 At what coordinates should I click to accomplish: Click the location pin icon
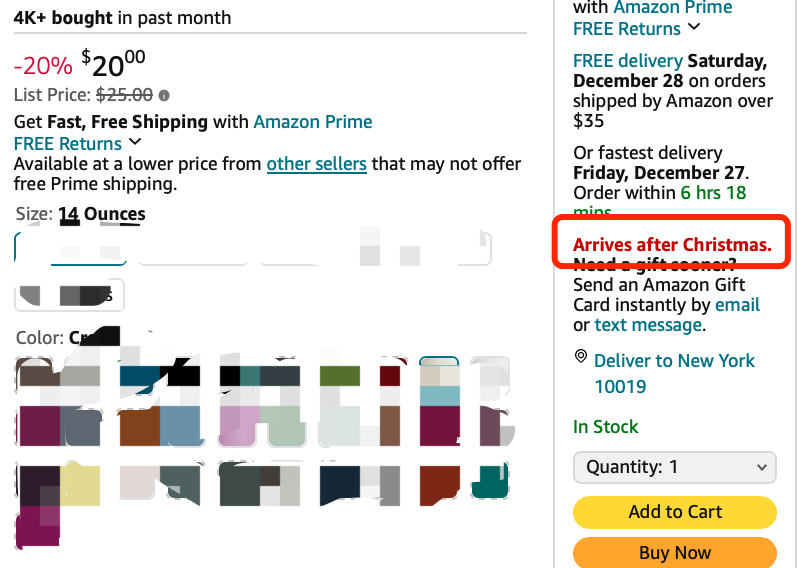tap(580, 357)
